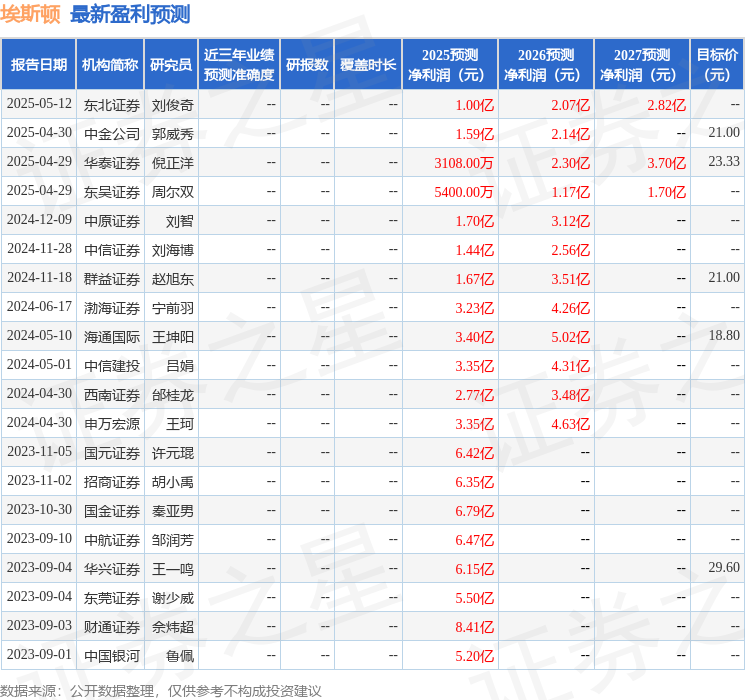Click the 埃斯顿 title text
This screenshot has height=700, width=745.
[30, 14]
